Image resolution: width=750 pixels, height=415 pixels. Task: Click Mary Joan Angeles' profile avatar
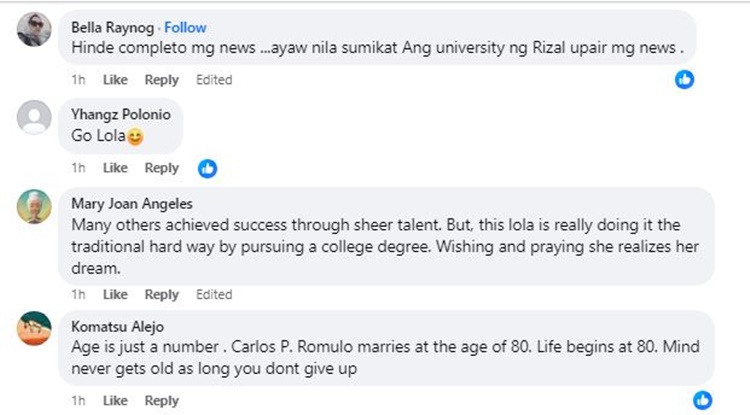(35, 207)
